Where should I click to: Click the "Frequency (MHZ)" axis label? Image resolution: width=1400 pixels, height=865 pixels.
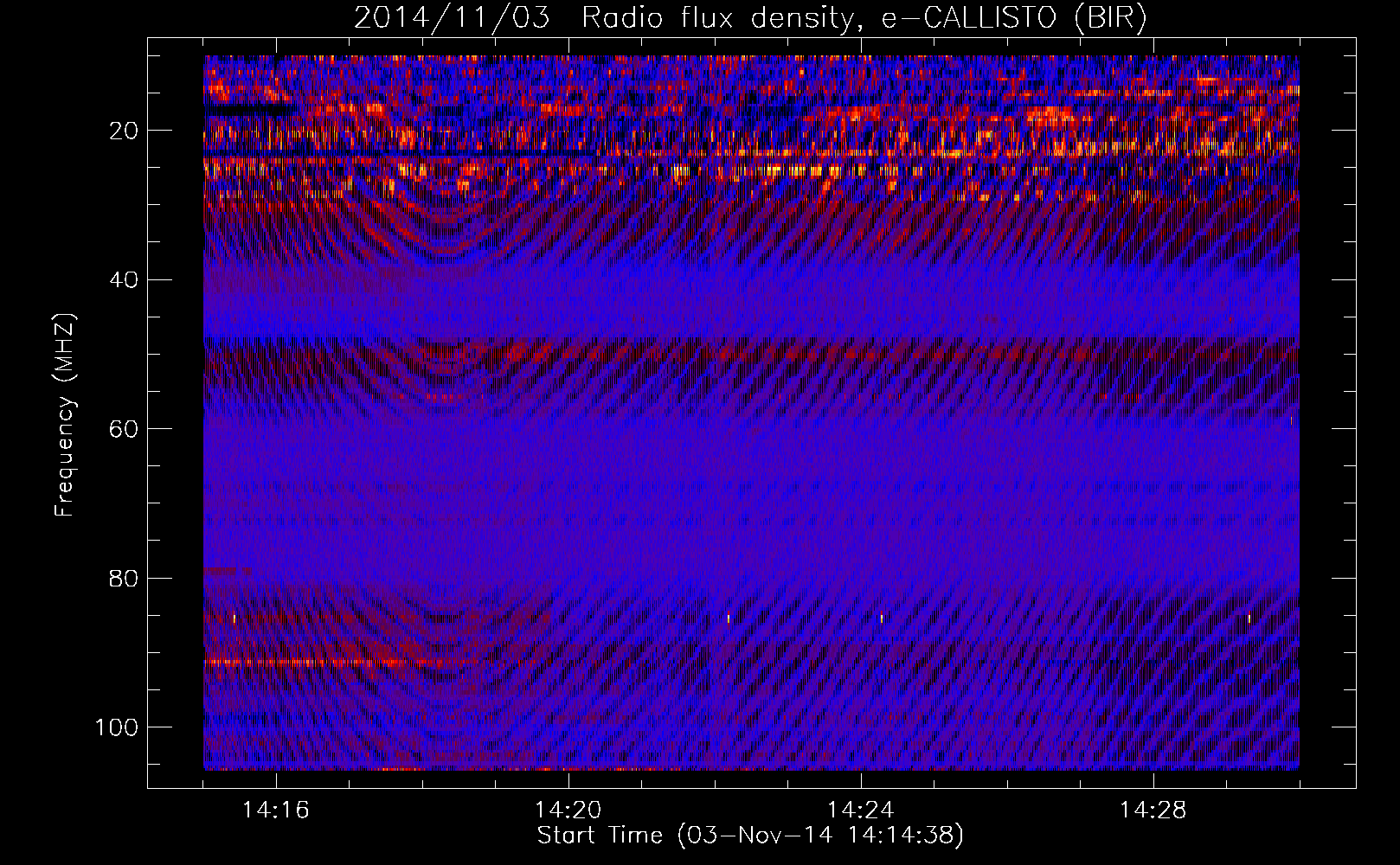(x=66, y=414)
